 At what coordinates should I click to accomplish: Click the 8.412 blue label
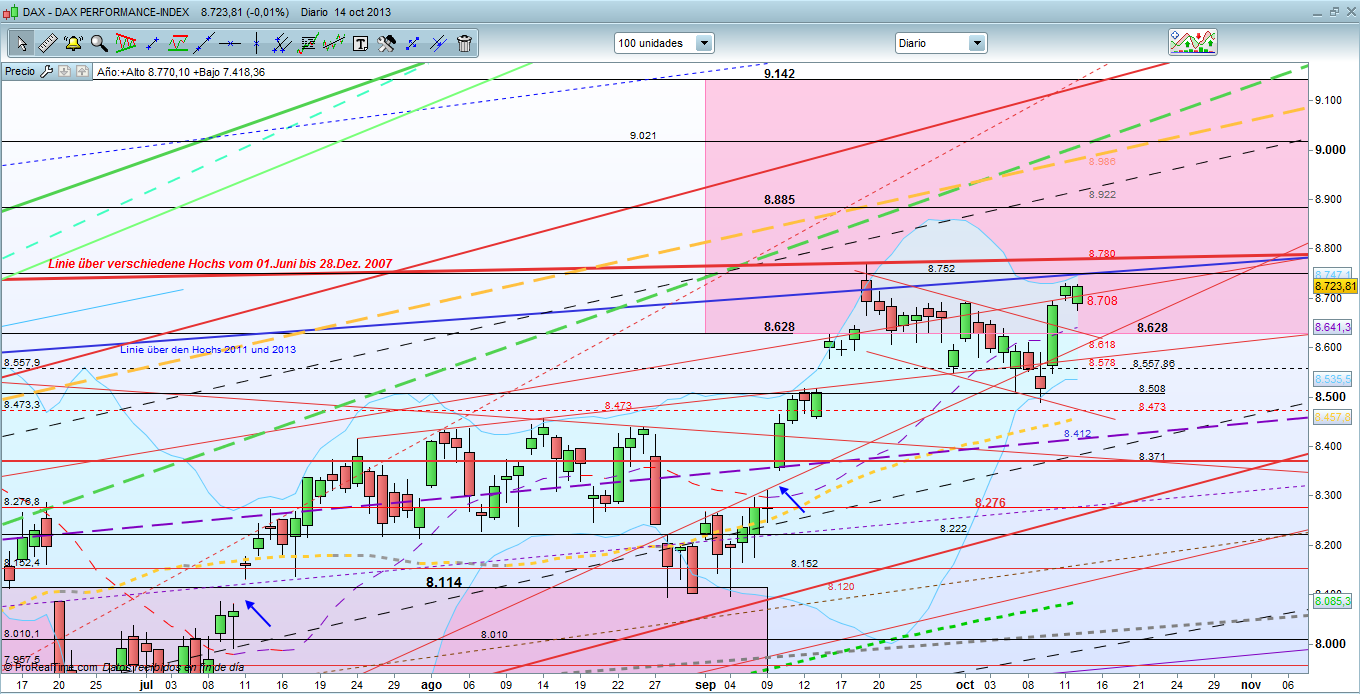pyautogui.click(x=1077, y=434)
